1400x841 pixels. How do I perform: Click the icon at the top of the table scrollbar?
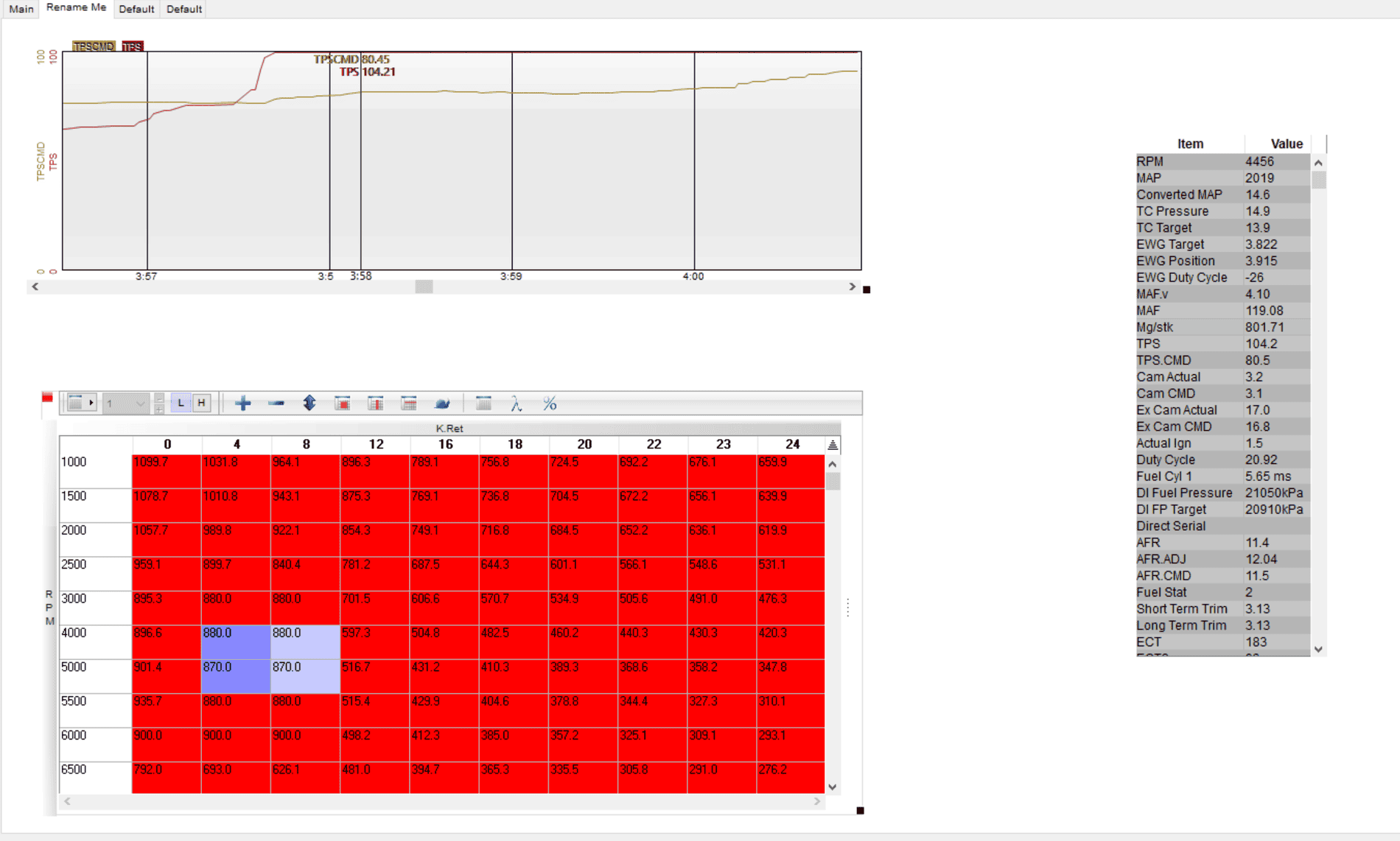point(833,445)
